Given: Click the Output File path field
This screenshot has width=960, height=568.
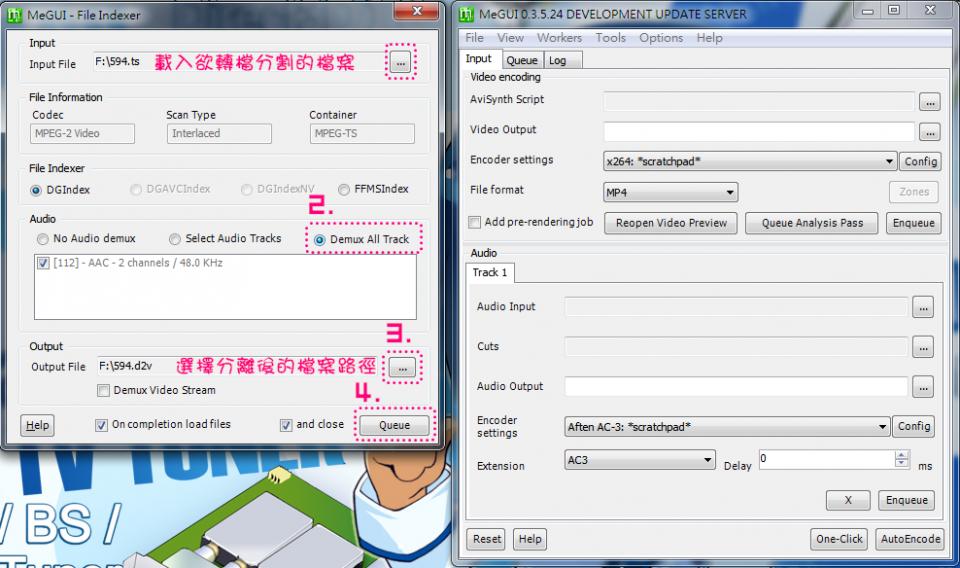Looking at the screenshot, I should pyautogui.click(x=239, y=367).
